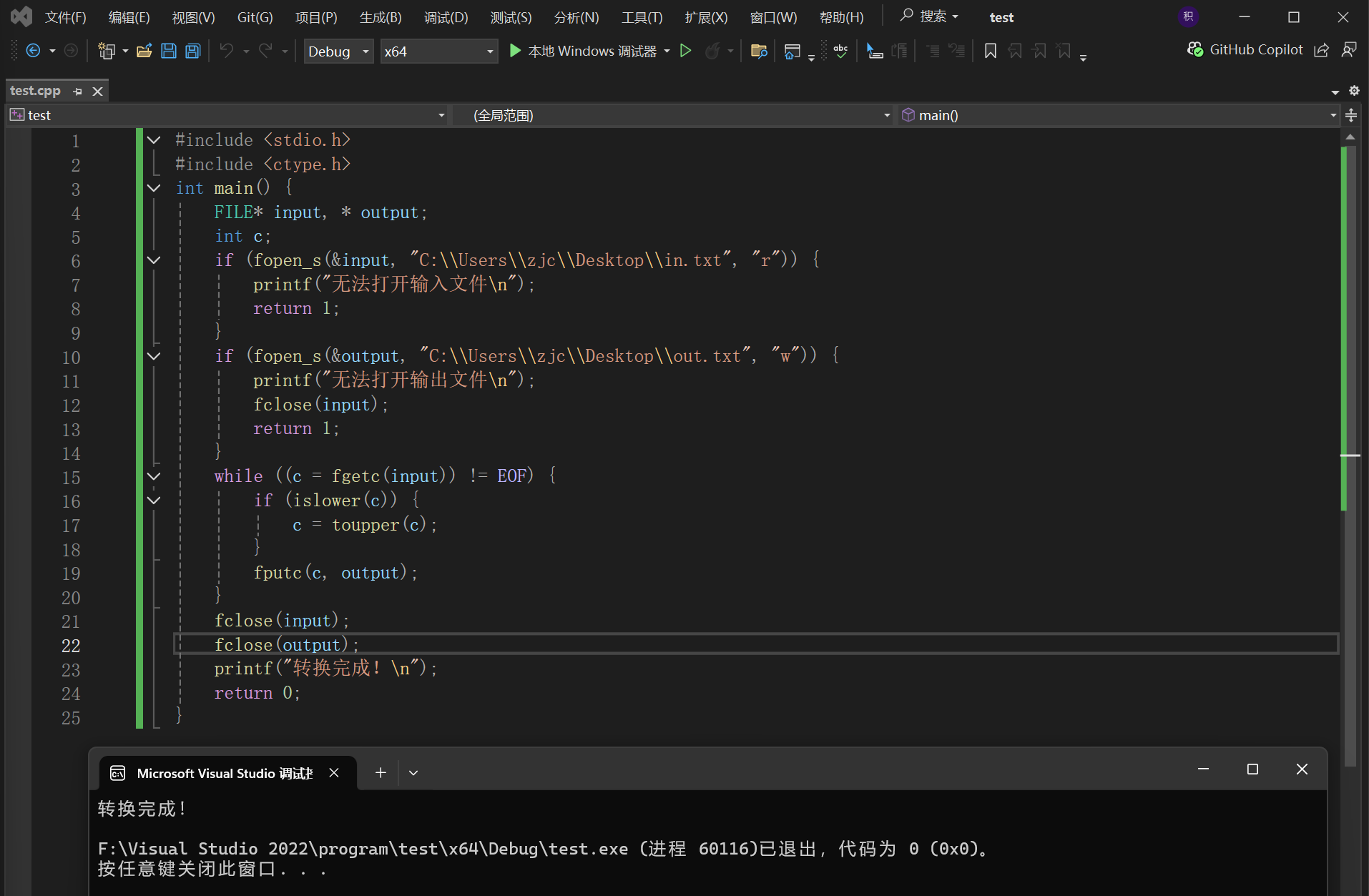Click the navigate backward arrow icon

point(33,51)
